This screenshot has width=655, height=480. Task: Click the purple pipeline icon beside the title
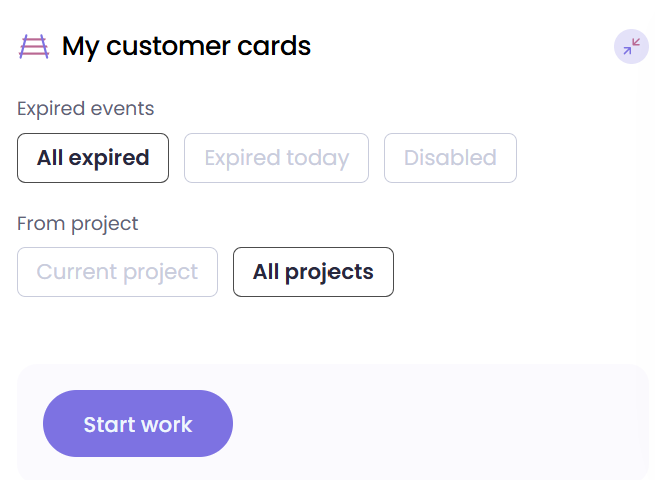pyautogui.click(x=34, y=46)
